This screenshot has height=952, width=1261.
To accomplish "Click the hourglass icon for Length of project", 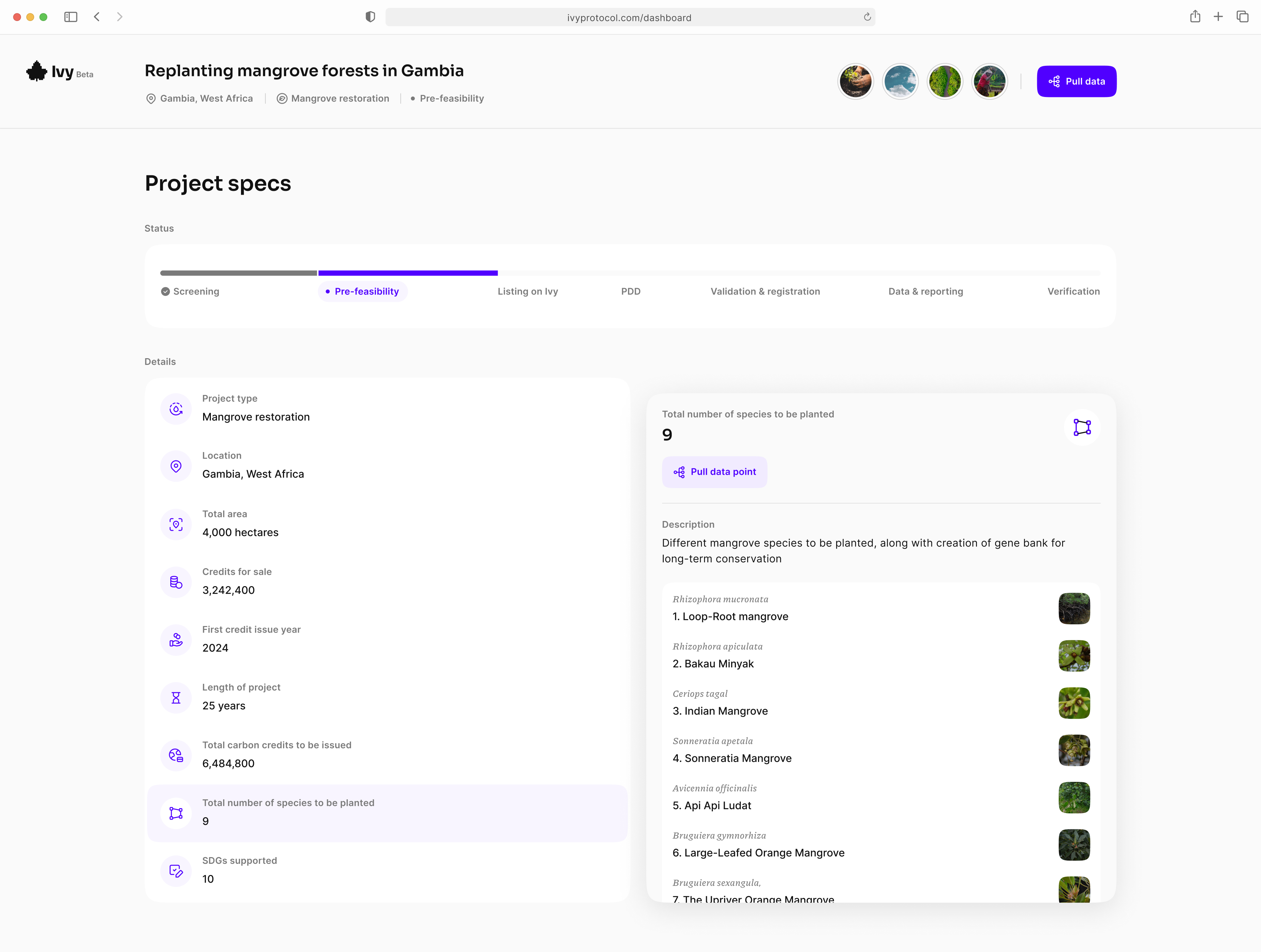I will [175, 697].
